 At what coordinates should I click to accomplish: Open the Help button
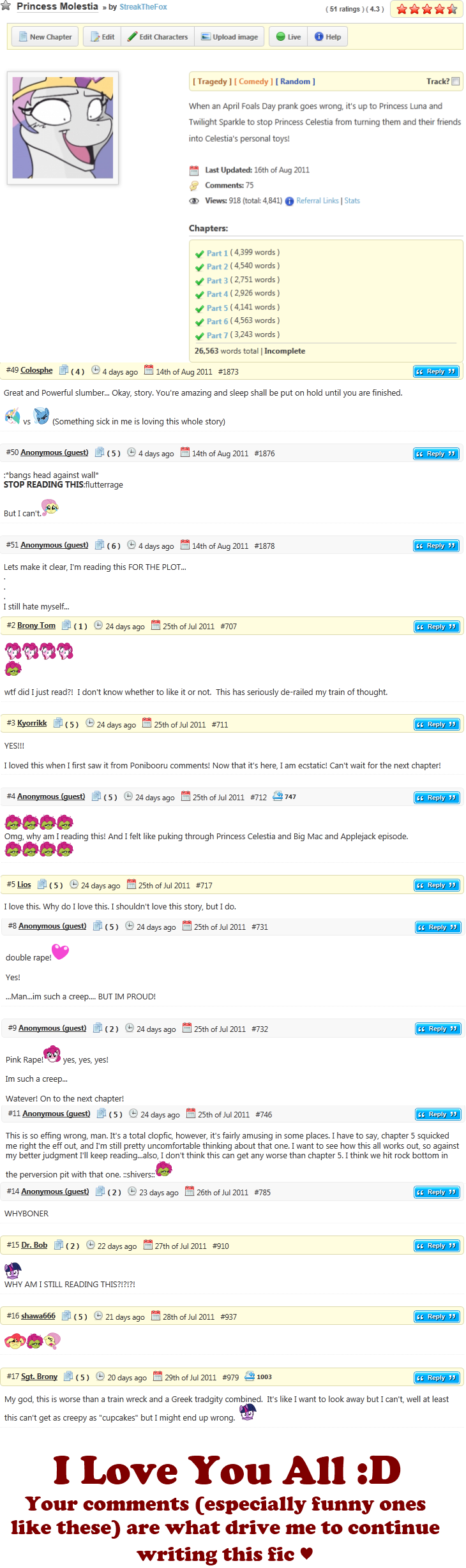tap(327, 37)
